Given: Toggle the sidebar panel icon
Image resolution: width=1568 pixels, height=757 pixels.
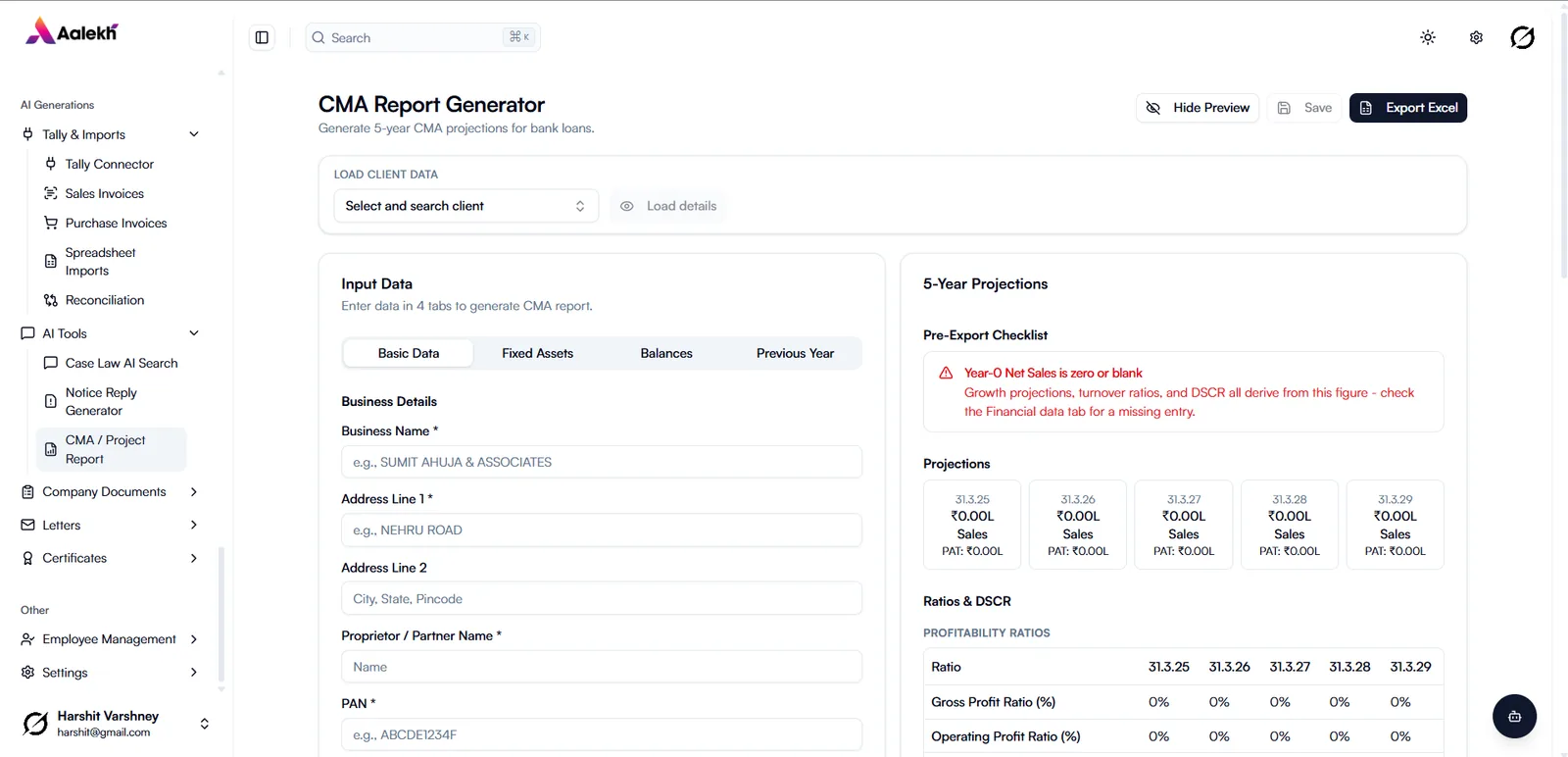Looking at the screenshot, I should click(x=262, y=37).
